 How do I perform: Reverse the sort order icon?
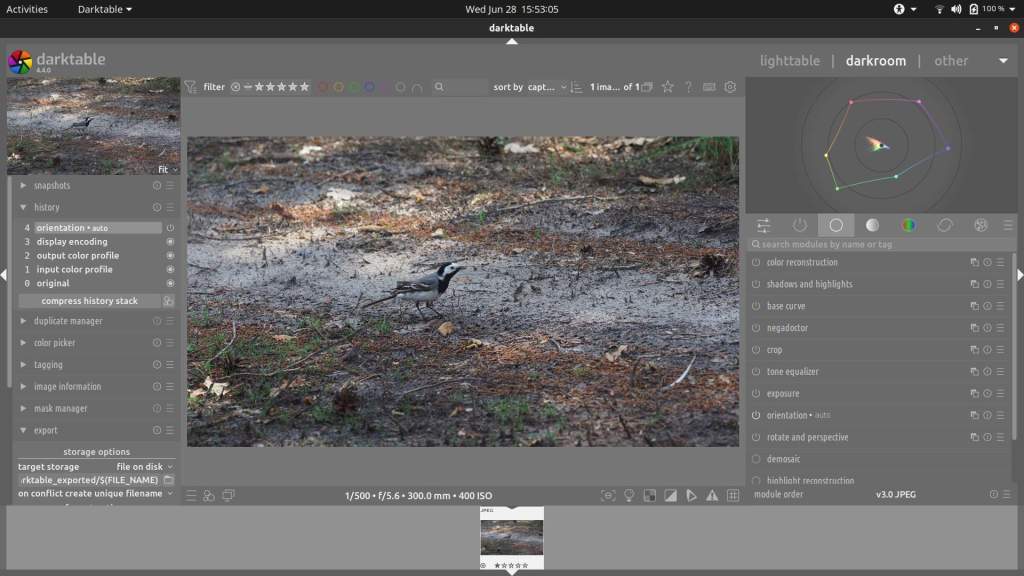[x=576, y=87]
